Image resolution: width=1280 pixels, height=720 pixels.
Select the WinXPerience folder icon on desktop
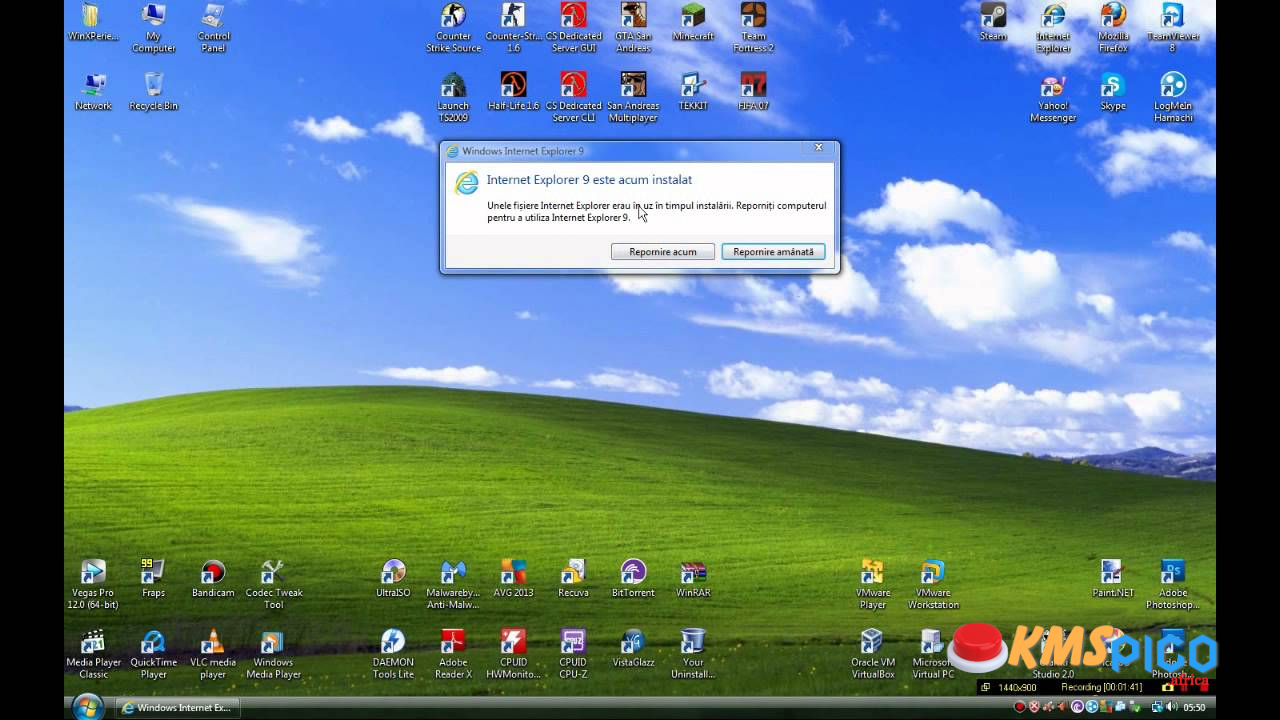click(91, 23)
